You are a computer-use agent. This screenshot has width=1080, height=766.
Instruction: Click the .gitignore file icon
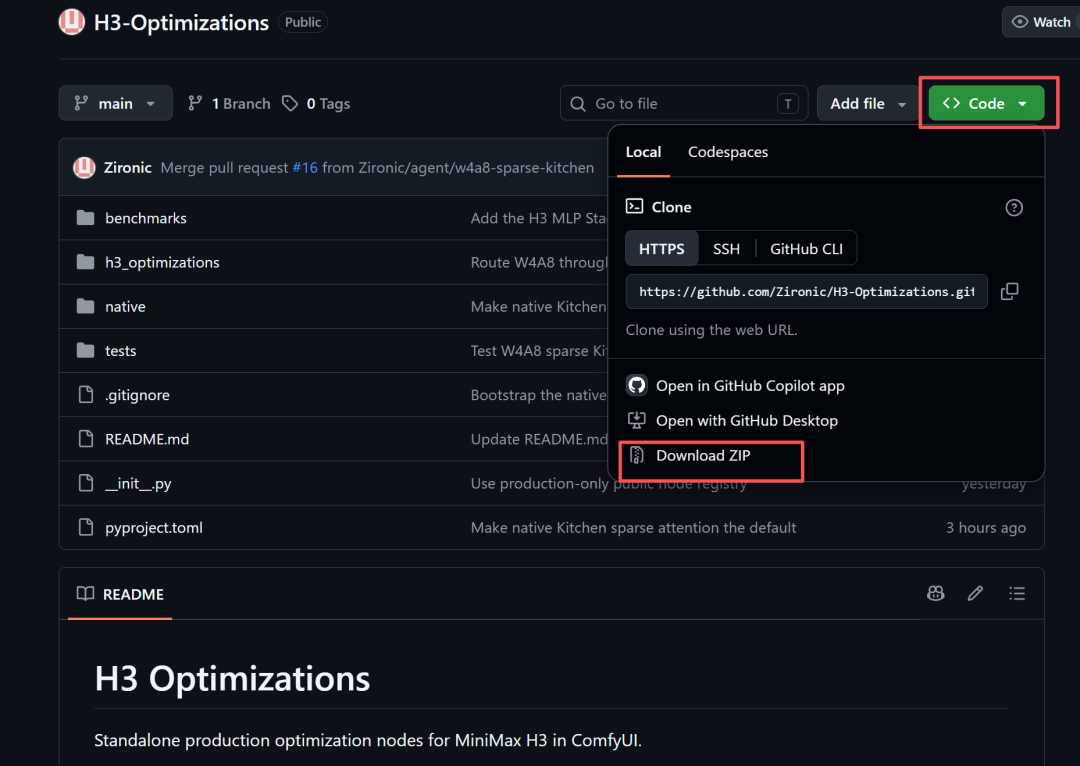[x=85, y=394]
